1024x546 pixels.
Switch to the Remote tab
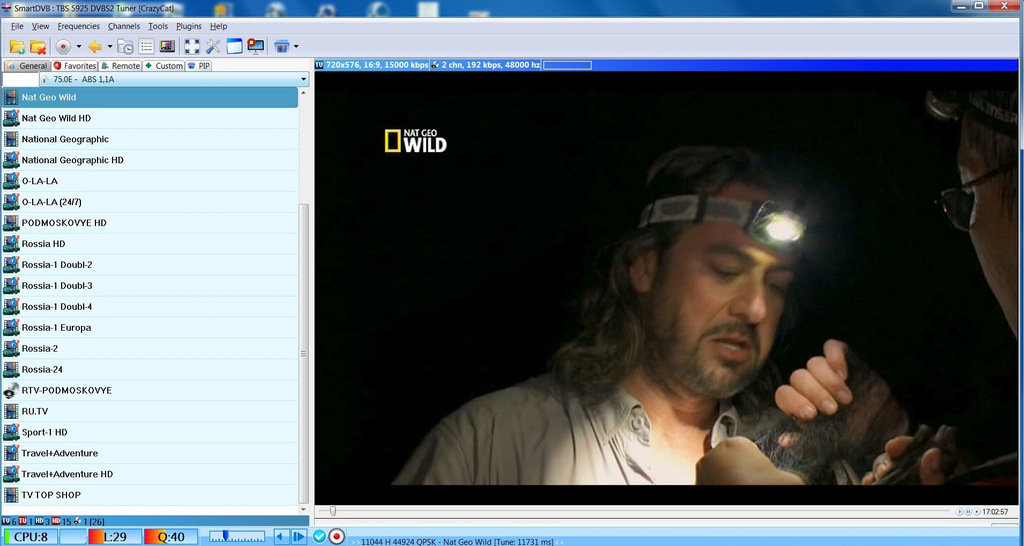120,66
